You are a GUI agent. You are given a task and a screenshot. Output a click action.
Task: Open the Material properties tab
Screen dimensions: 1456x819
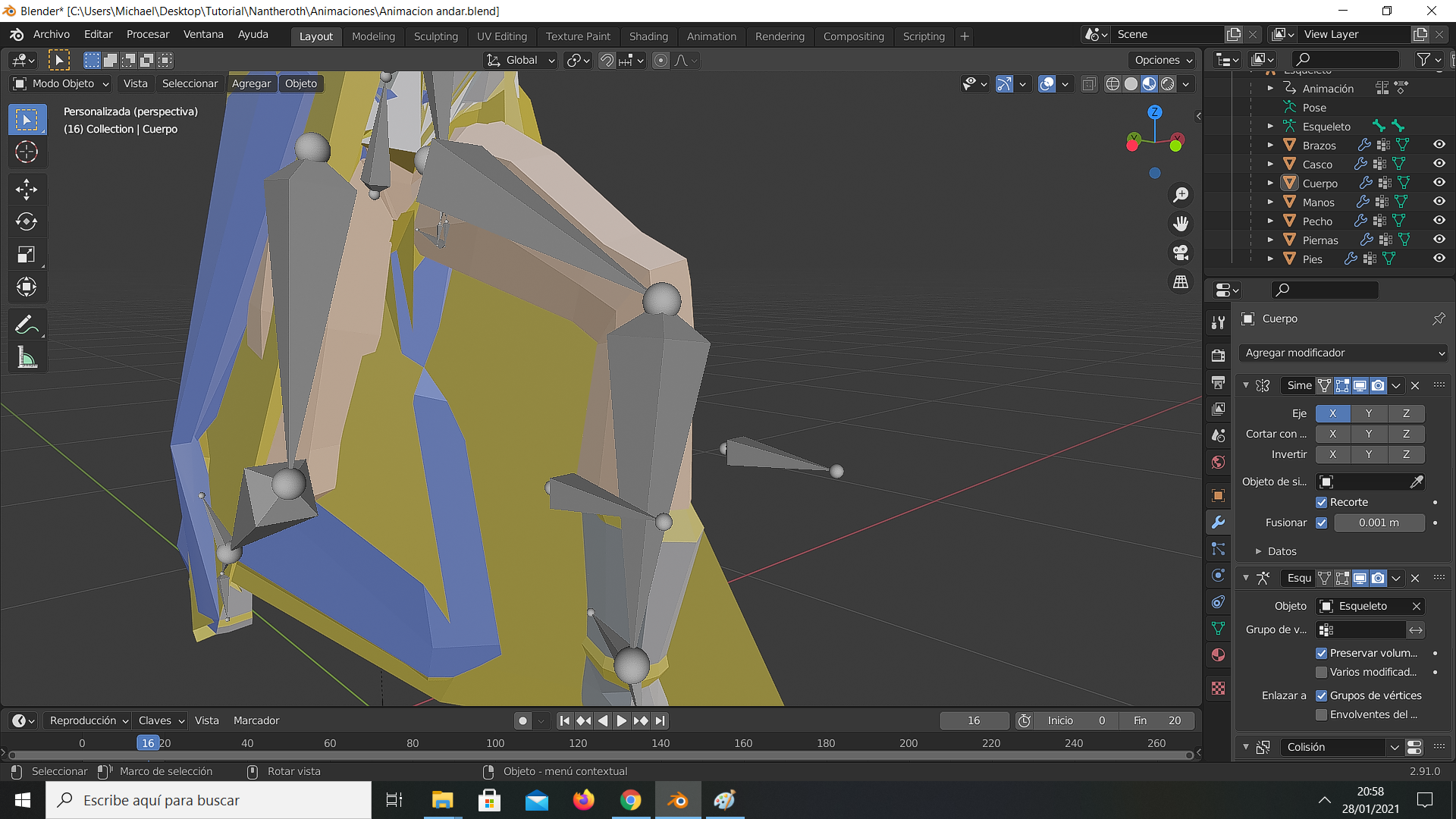coord(1219,655)
